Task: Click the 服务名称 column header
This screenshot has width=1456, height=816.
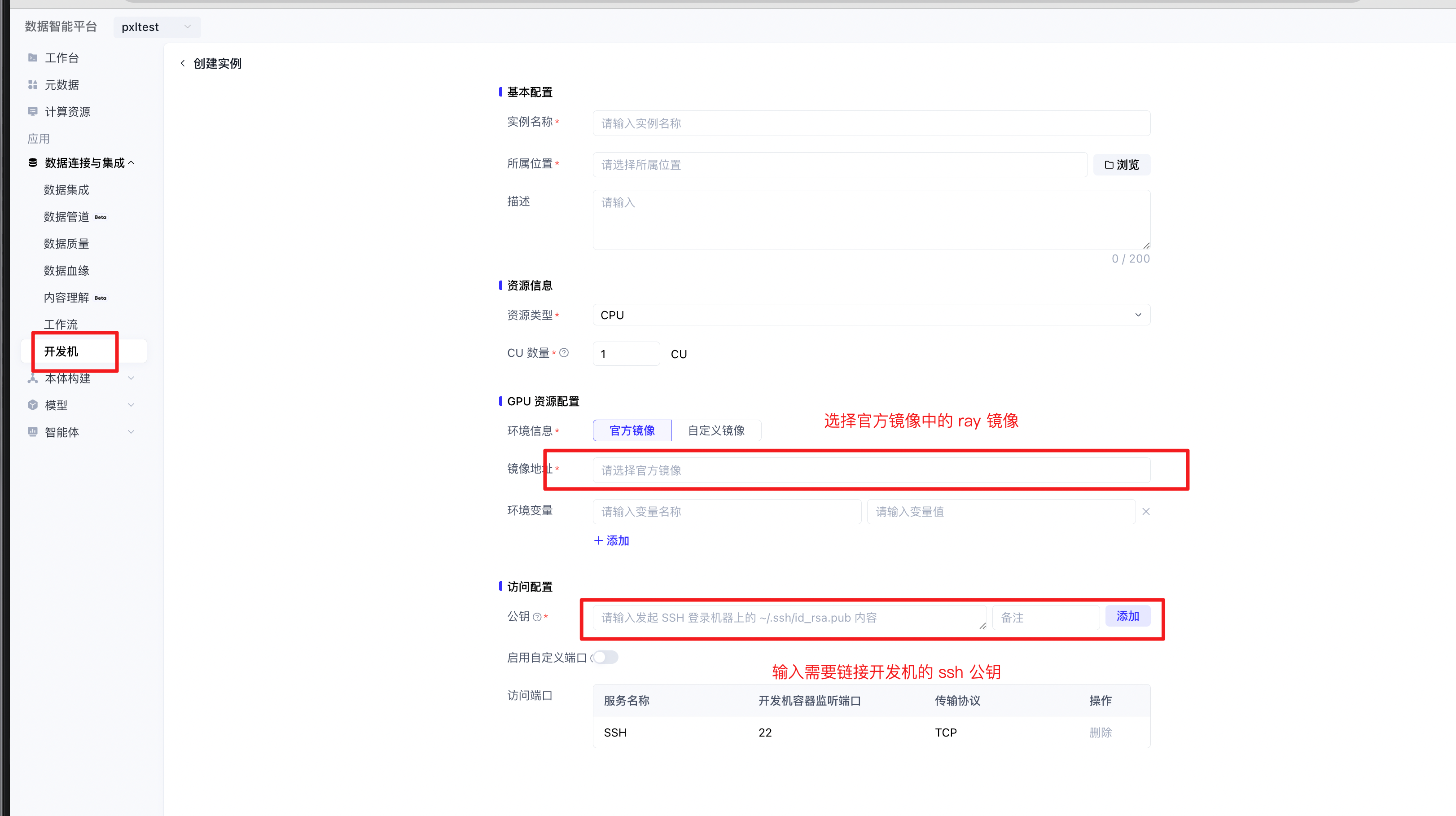Action: coord(626,701)
